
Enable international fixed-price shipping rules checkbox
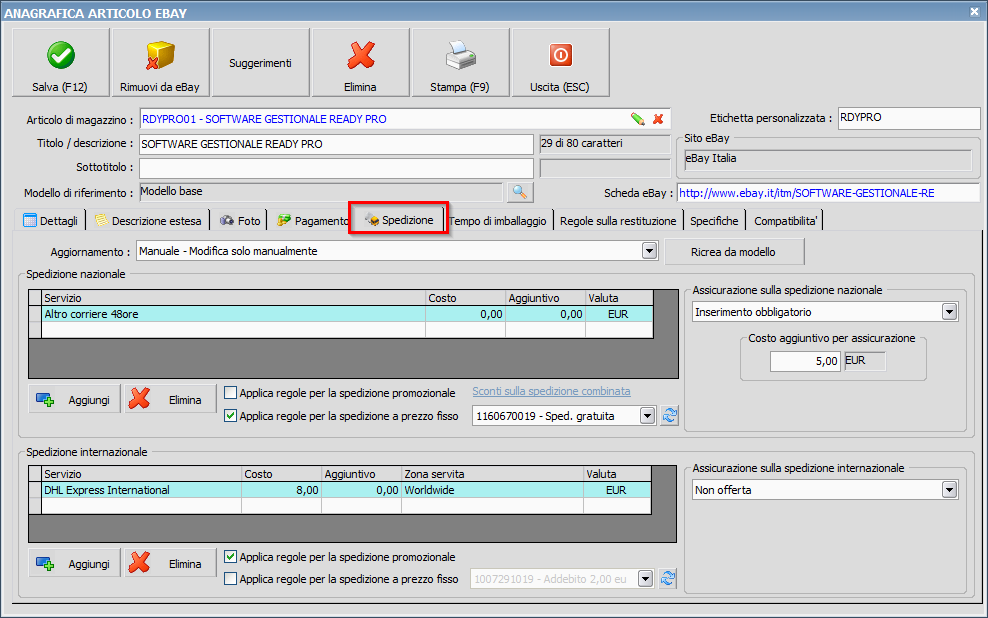click(x=231, y=579)
